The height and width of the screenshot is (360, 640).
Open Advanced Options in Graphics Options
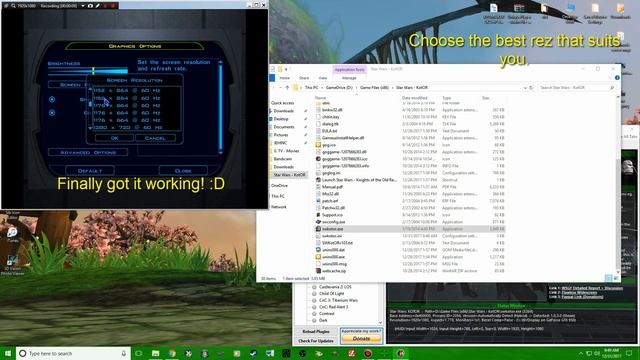click(x=88, y=152)
